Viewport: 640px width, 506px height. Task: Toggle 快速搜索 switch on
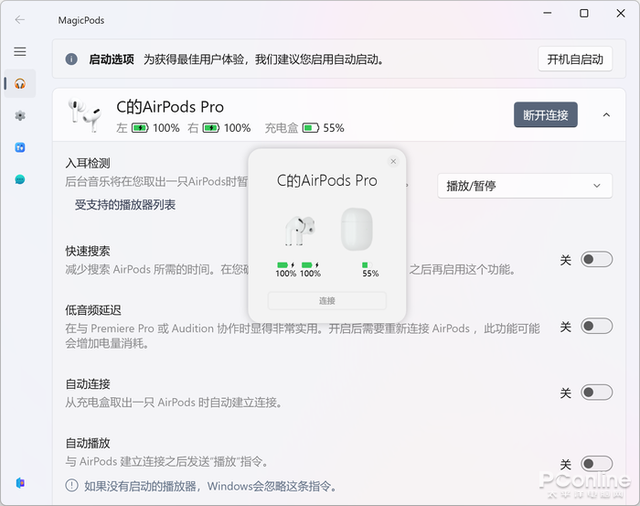(596, 260)
